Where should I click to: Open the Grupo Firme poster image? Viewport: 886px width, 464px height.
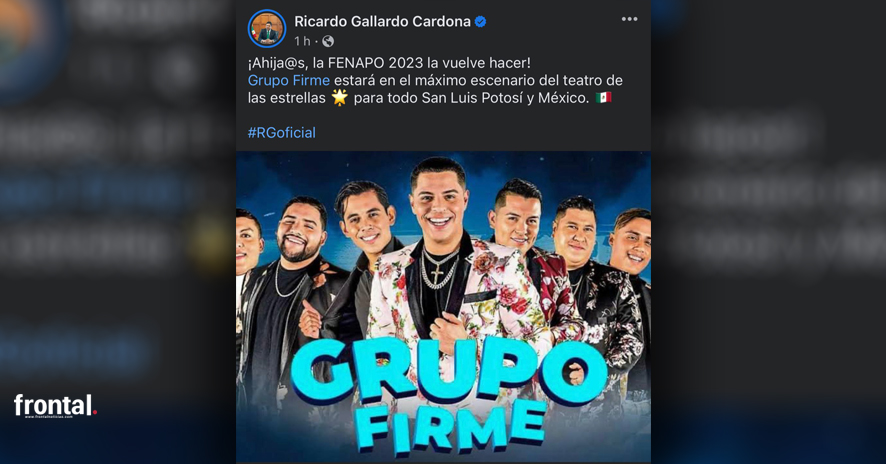point(443,307)
